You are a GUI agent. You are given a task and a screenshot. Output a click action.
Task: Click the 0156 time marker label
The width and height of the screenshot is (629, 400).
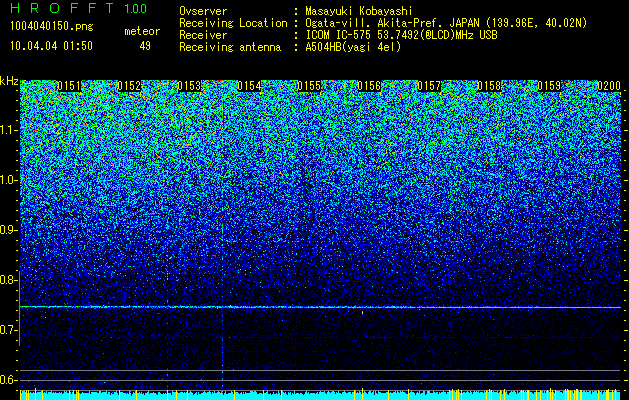[369, 86]
